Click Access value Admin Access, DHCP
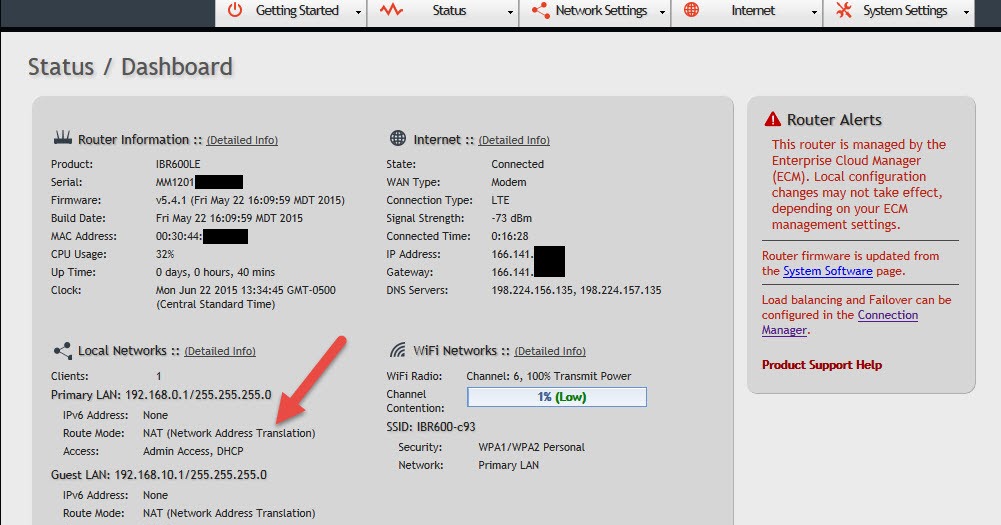 coord(193,451)
